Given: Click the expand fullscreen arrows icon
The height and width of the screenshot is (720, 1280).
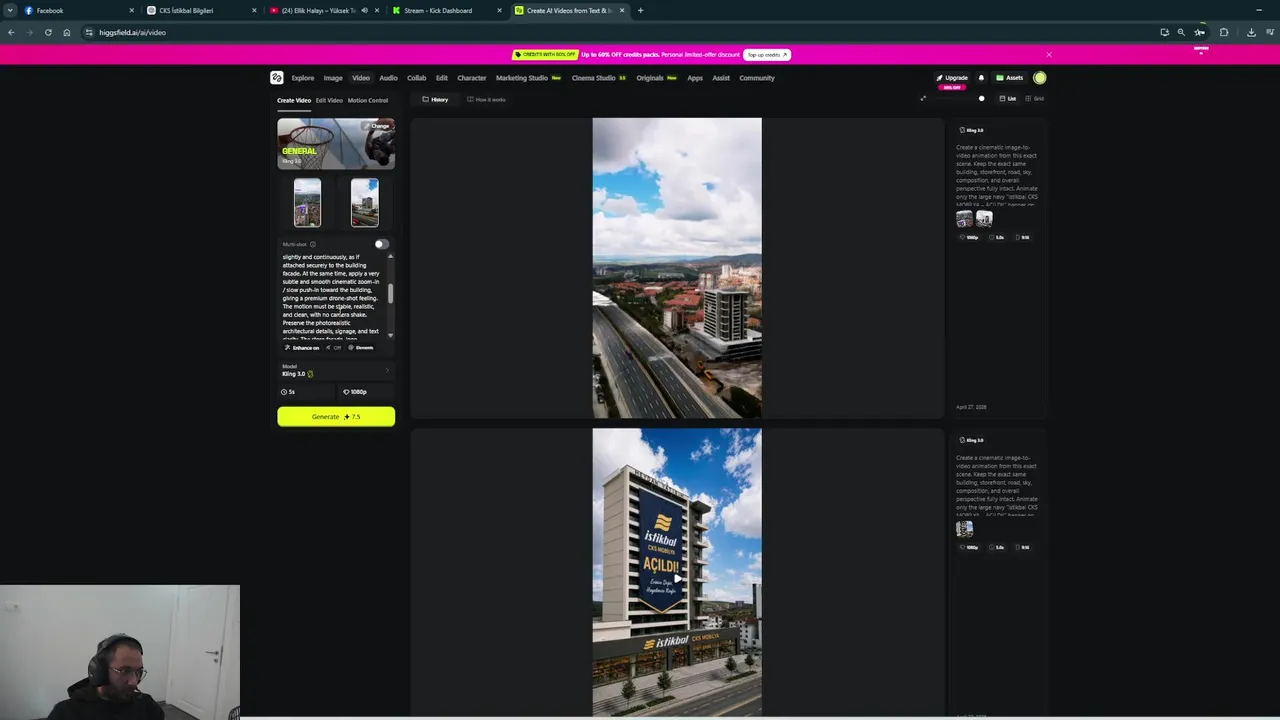Looking at the screenshot, I should pos(923,98).
